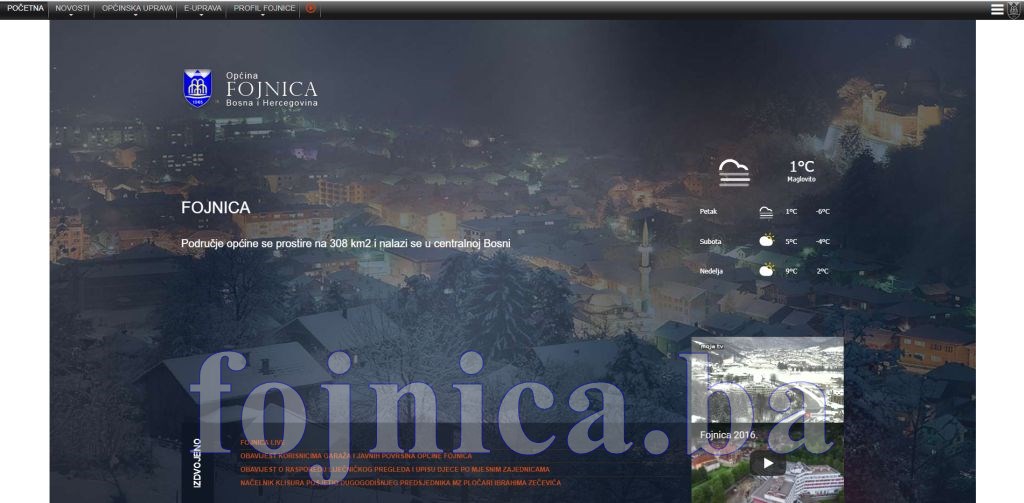Expand the Novosti dropdown menu

pos(72,8)
